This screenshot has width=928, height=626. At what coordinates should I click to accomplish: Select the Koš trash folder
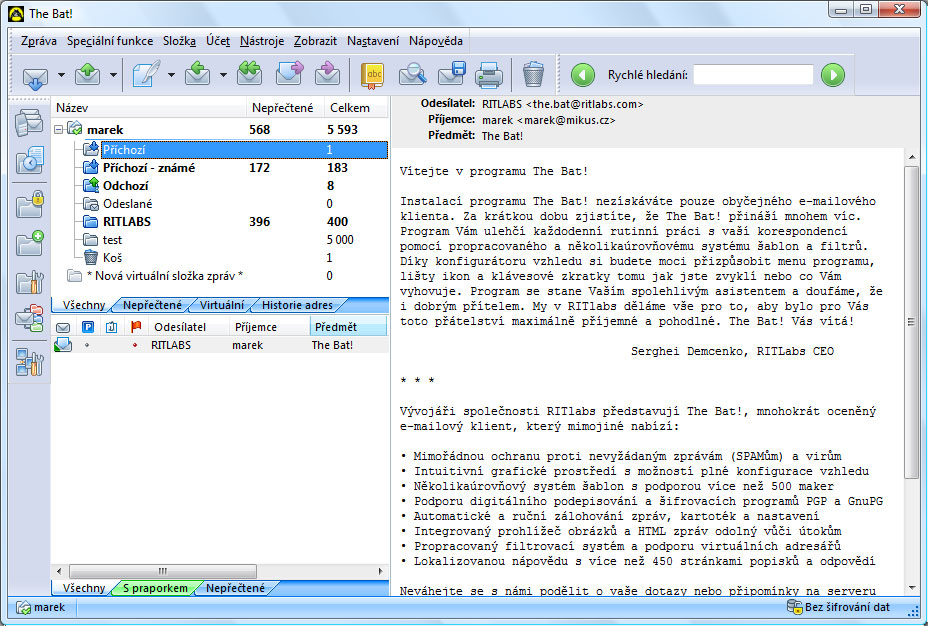pos(112,258)
